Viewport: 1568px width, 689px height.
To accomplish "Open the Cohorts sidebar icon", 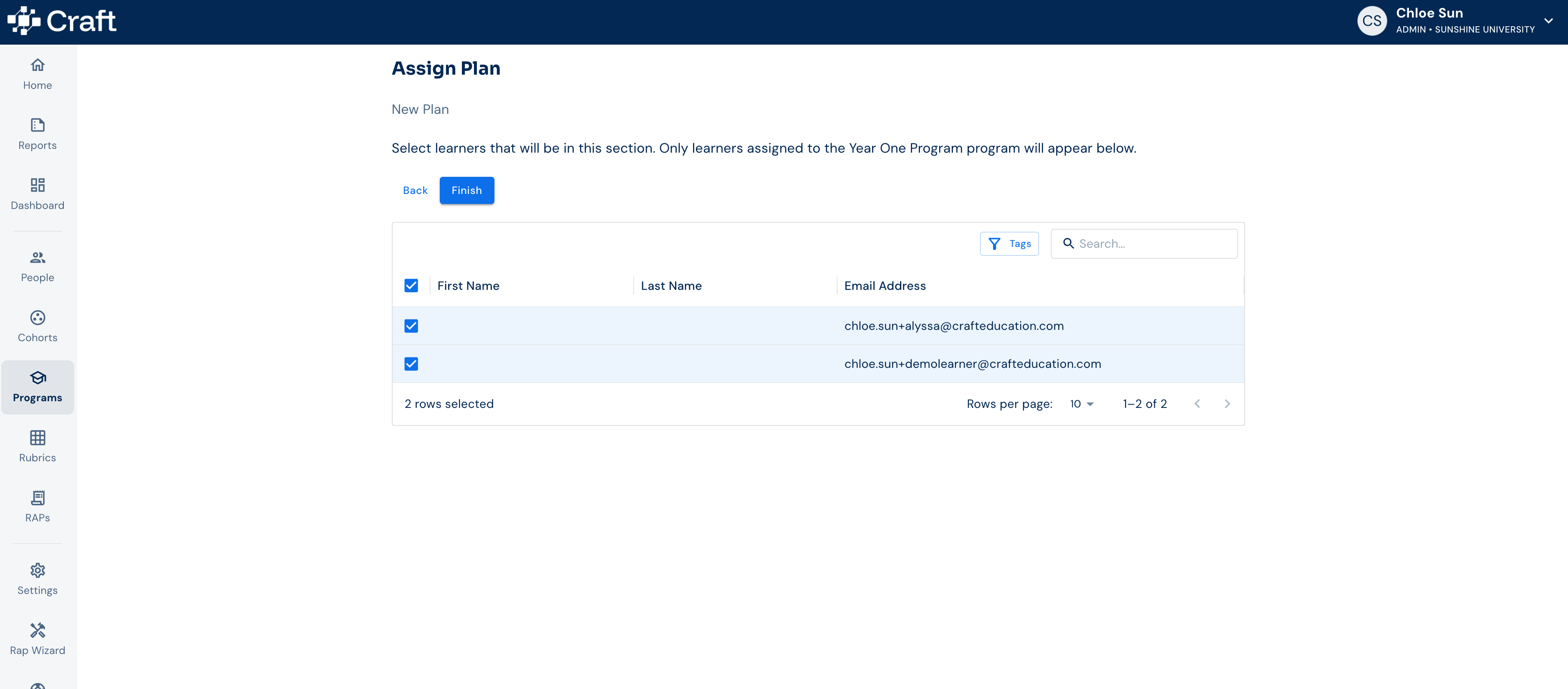I will pos(37,318).
